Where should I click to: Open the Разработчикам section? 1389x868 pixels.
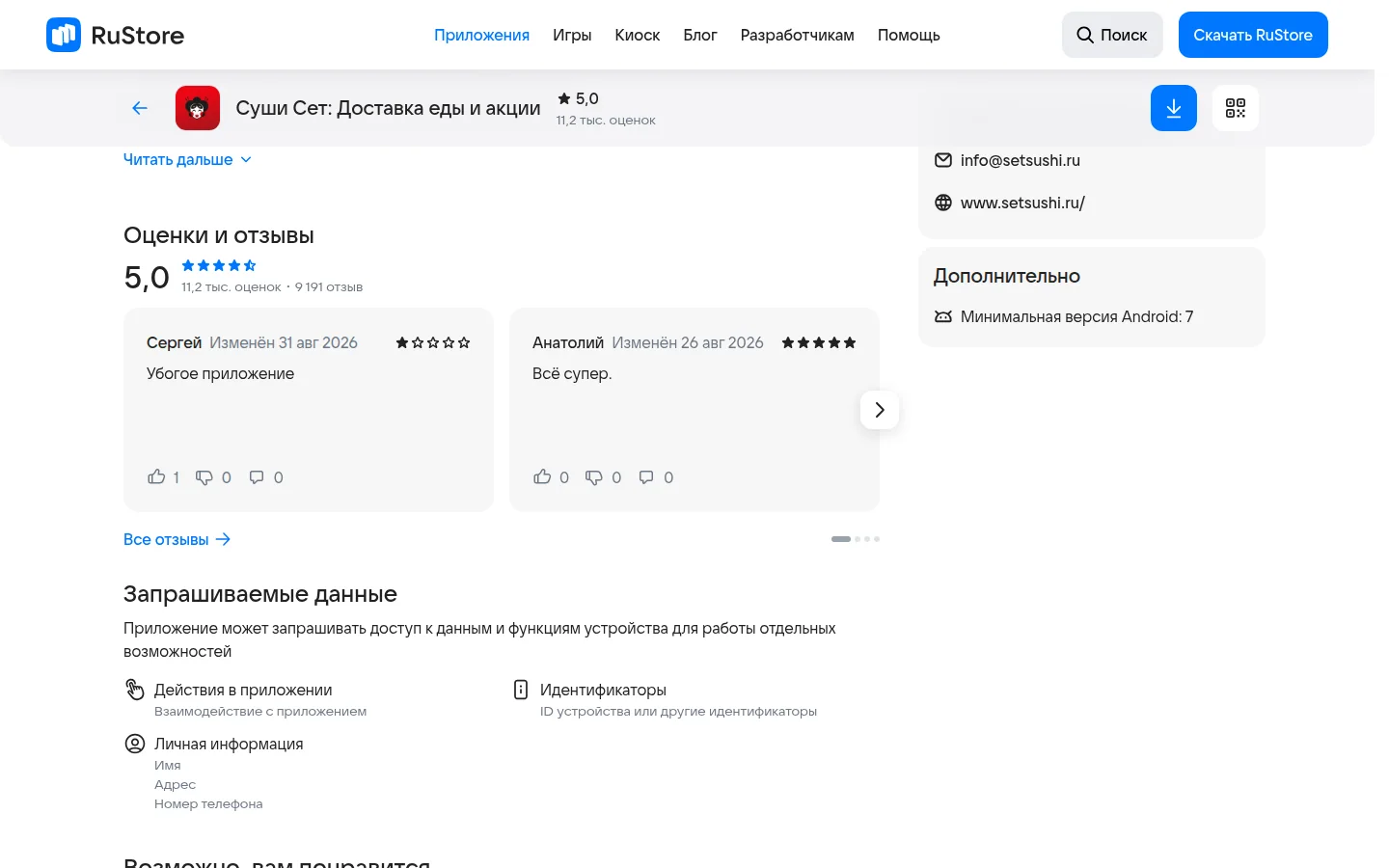pyautogui.click(x=798, y=35)
